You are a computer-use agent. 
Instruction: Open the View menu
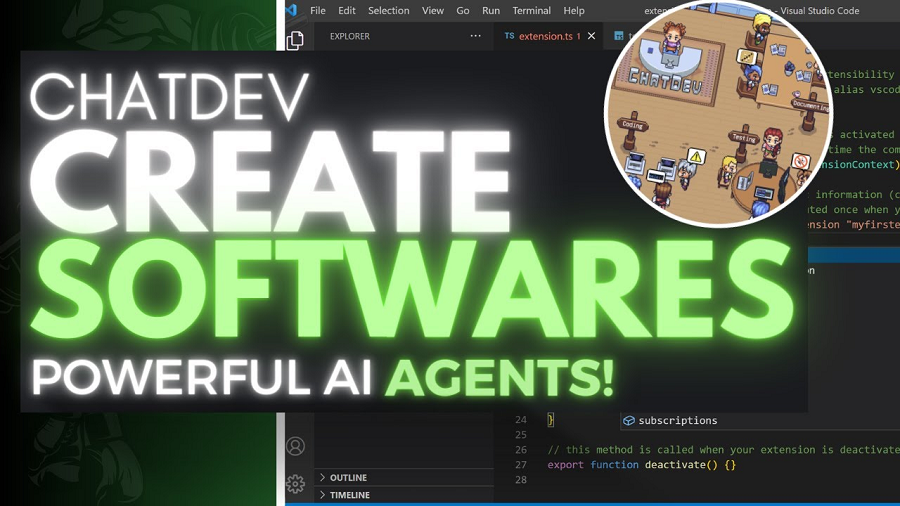click(x=433, y=11)
